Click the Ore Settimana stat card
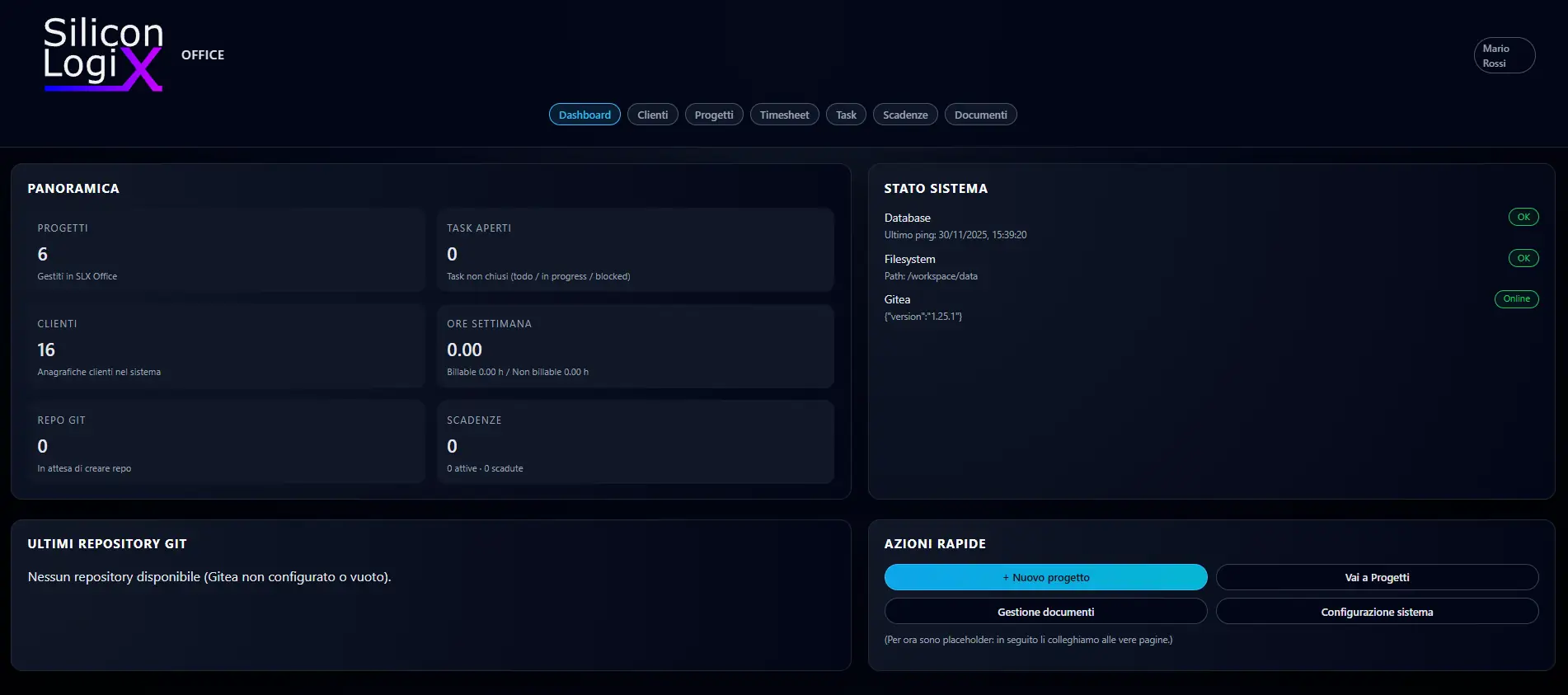 point(635,346)
